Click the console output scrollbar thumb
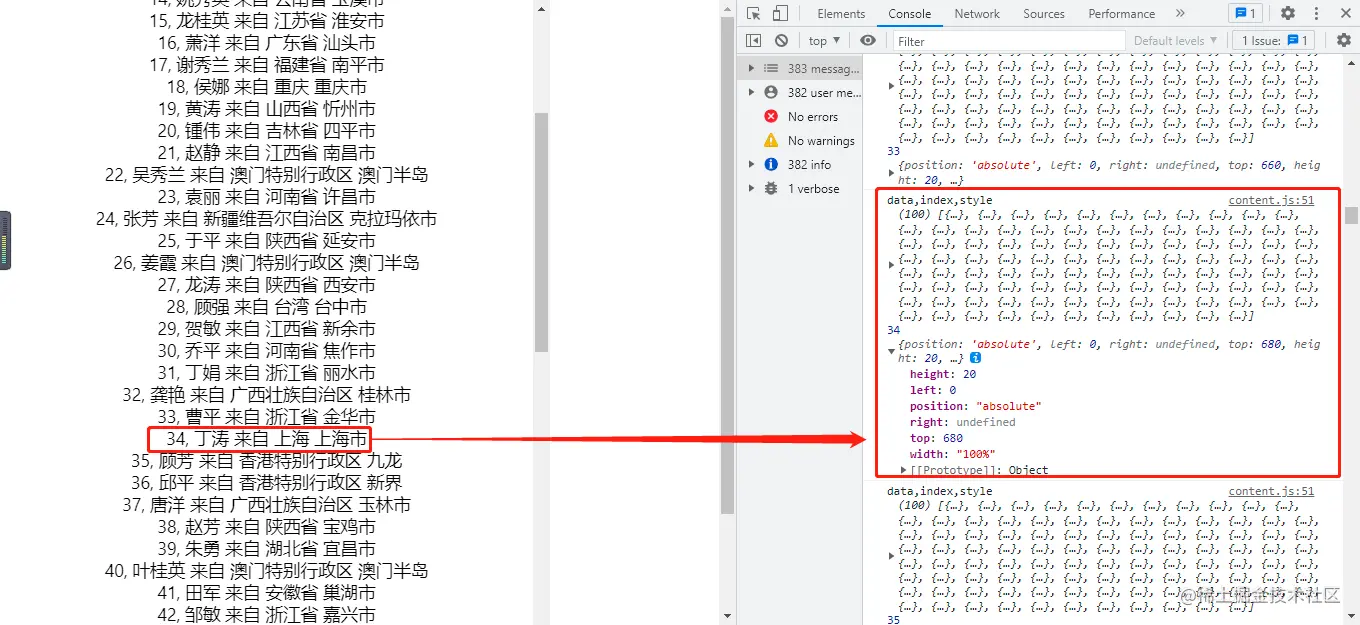The image size is (1360, 625). 1352,216
